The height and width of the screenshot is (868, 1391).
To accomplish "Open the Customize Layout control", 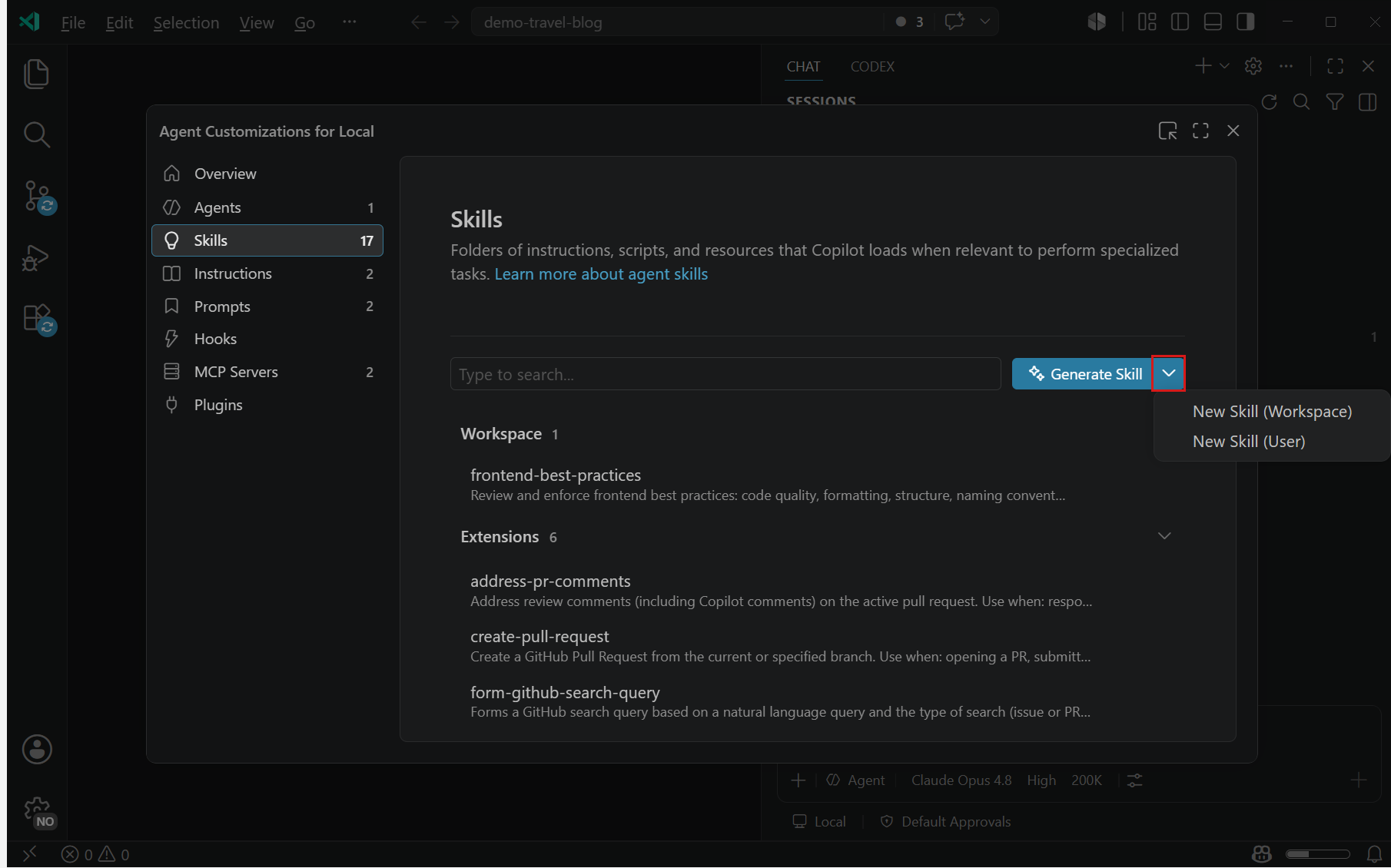I will click(1147, 22).
